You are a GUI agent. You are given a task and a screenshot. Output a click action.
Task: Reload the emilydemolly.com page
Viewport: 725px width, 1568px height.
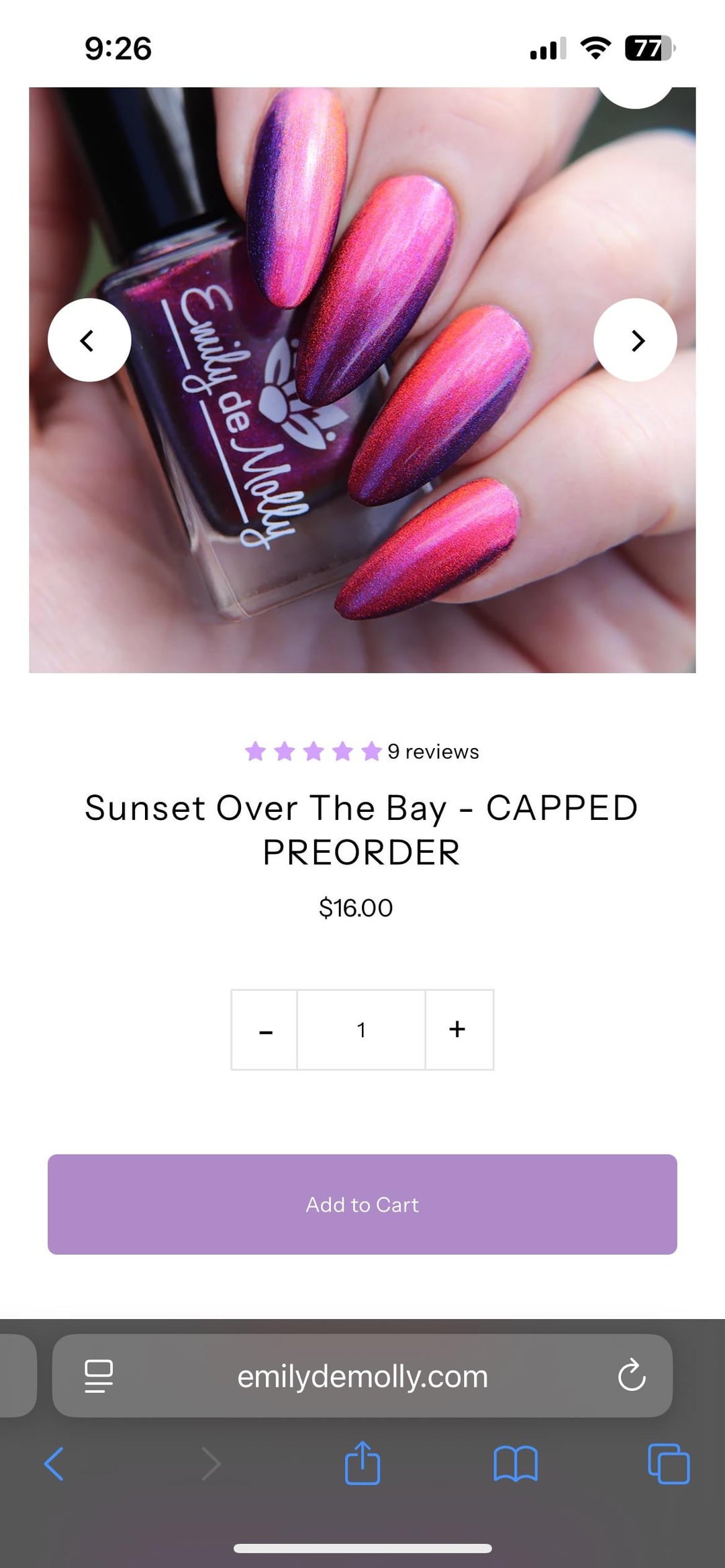(x=632, y=1375)
